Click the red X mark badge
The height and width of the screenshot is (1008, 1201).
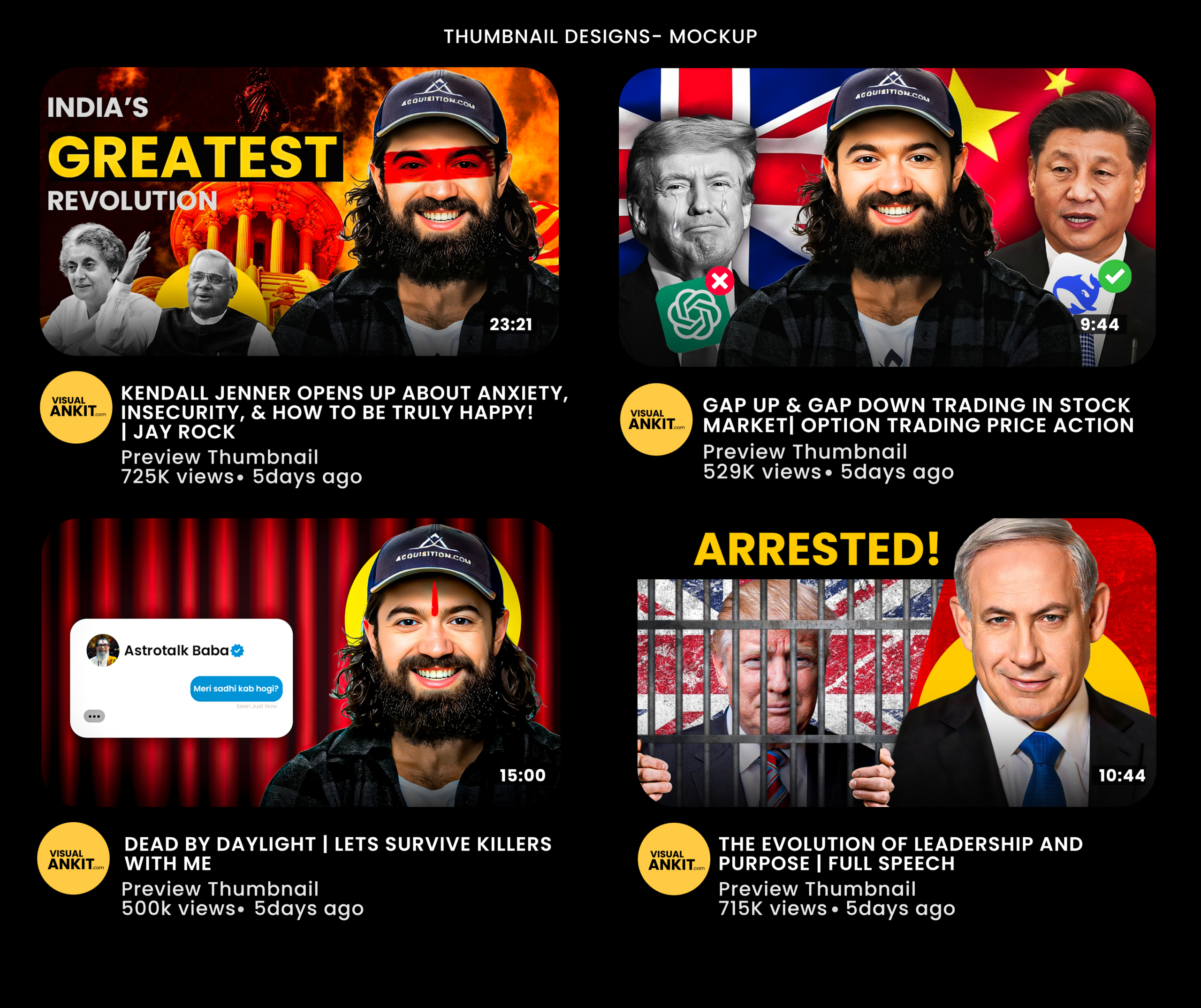(720, 281)
